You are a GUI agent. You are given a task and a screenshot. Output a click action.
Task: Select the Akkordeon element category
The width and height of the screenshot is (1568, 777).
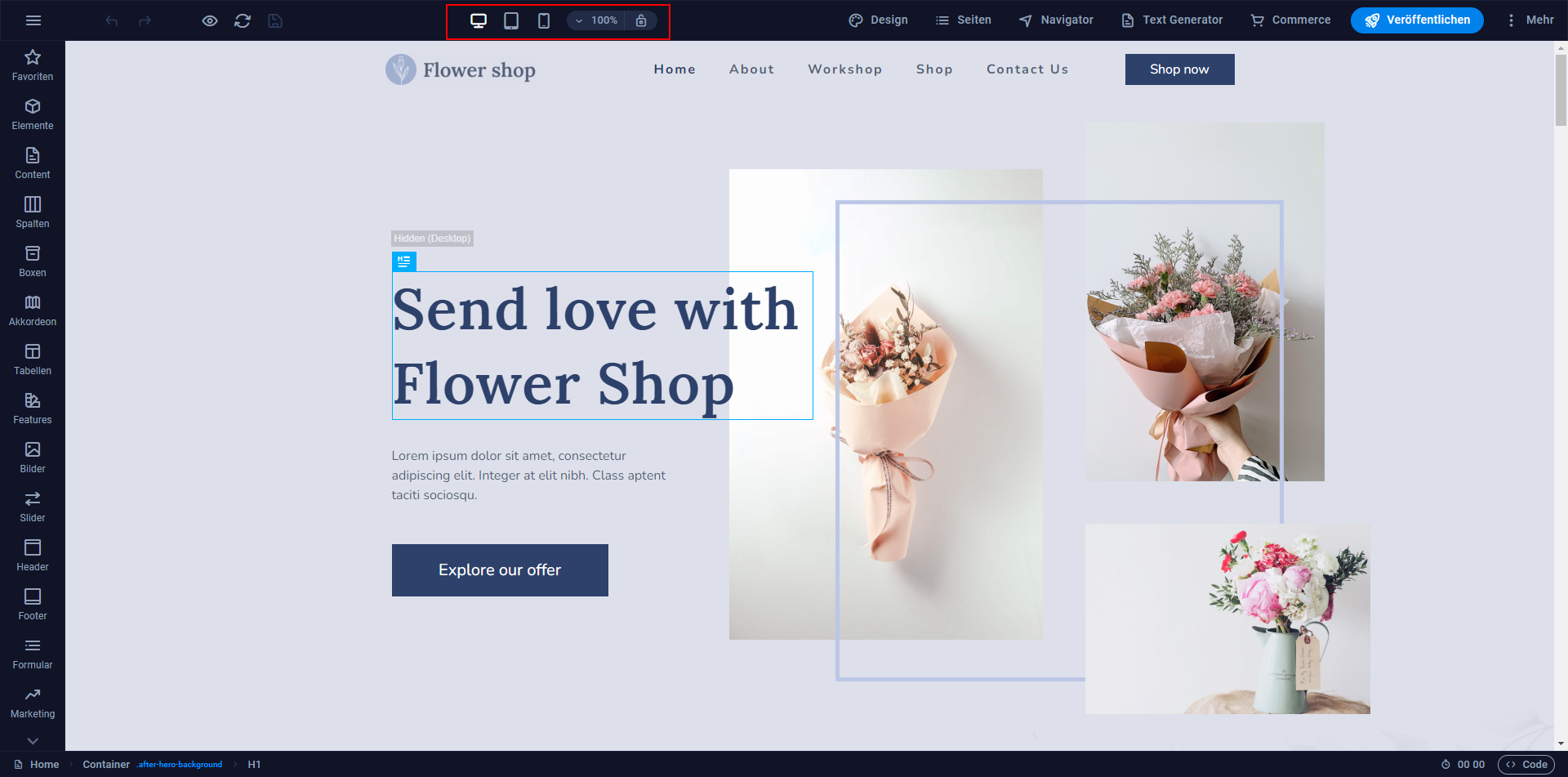coord(33,310)
